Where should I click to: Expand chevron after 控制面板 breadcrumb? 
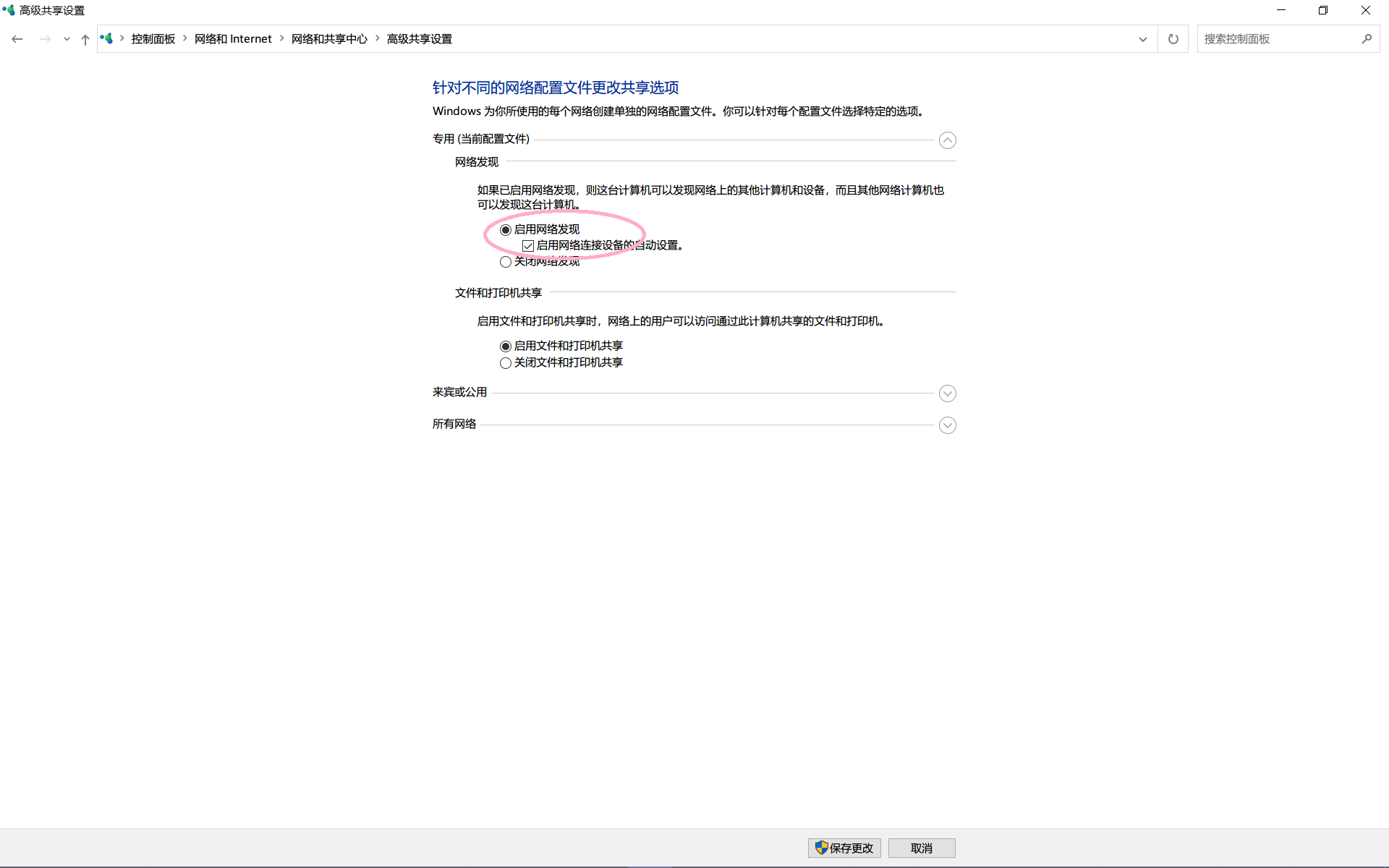[x=185, y=39]
